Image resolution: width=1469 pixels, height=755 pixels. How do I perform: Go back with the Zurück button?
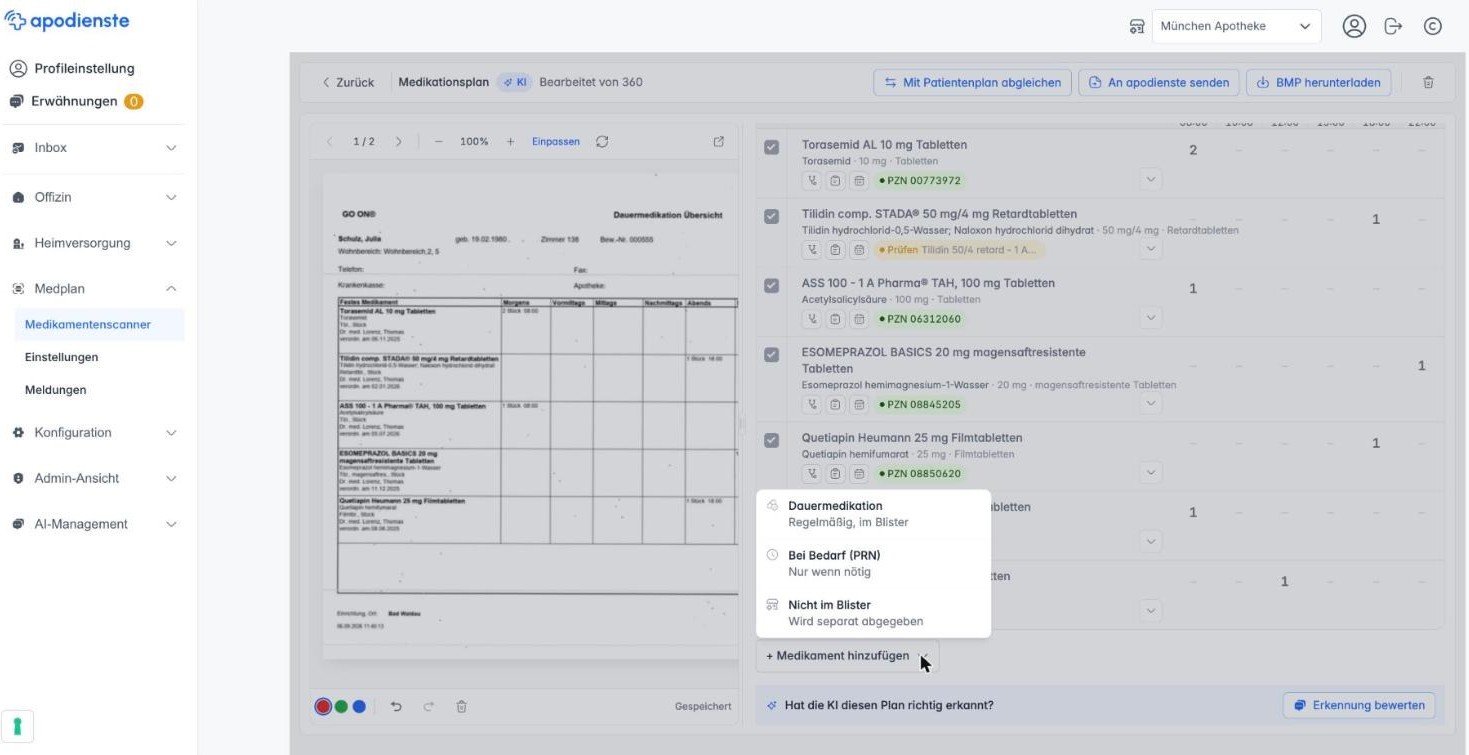[348, 82]
